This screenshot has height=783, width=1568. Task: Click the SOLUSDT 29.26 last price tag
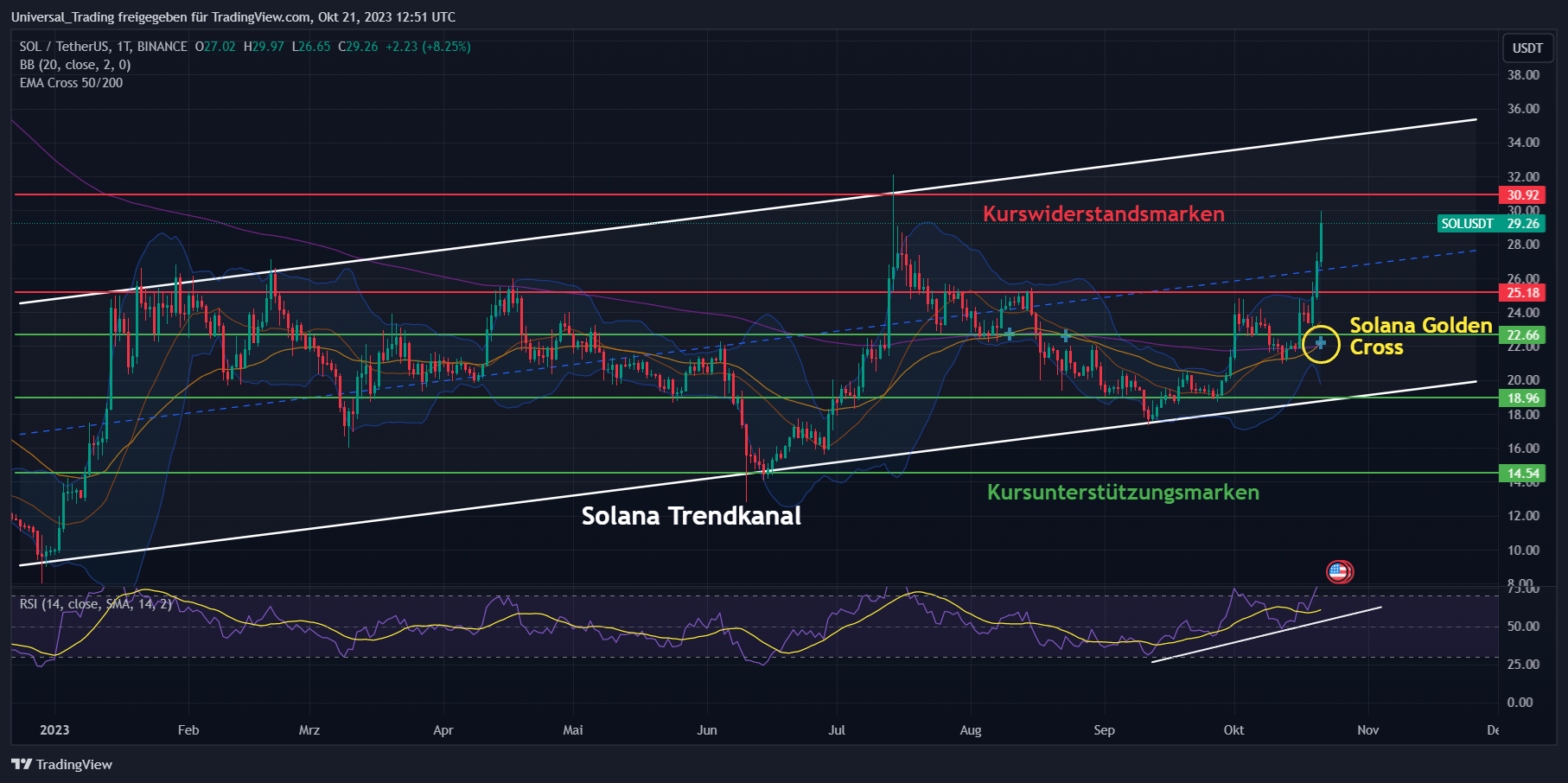[x=1491, y=224]
